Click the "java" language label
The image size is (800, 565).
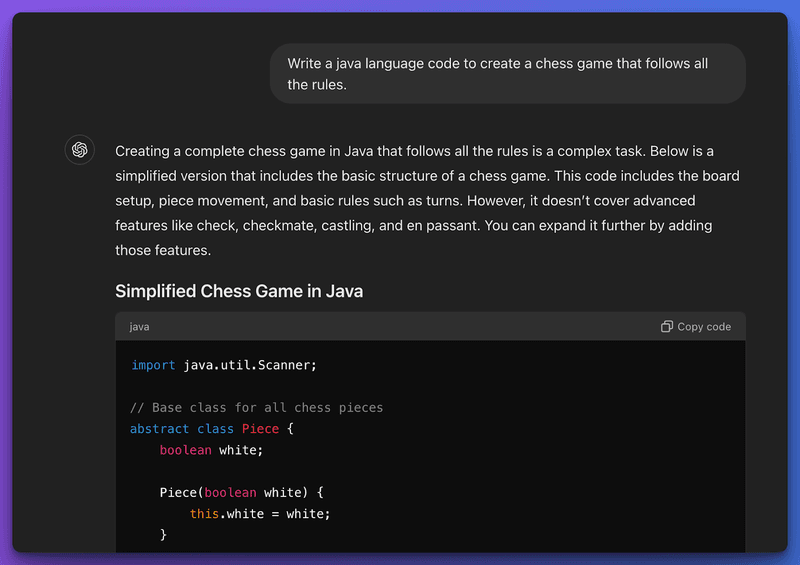pyautogui.click(x=139, y=327)
